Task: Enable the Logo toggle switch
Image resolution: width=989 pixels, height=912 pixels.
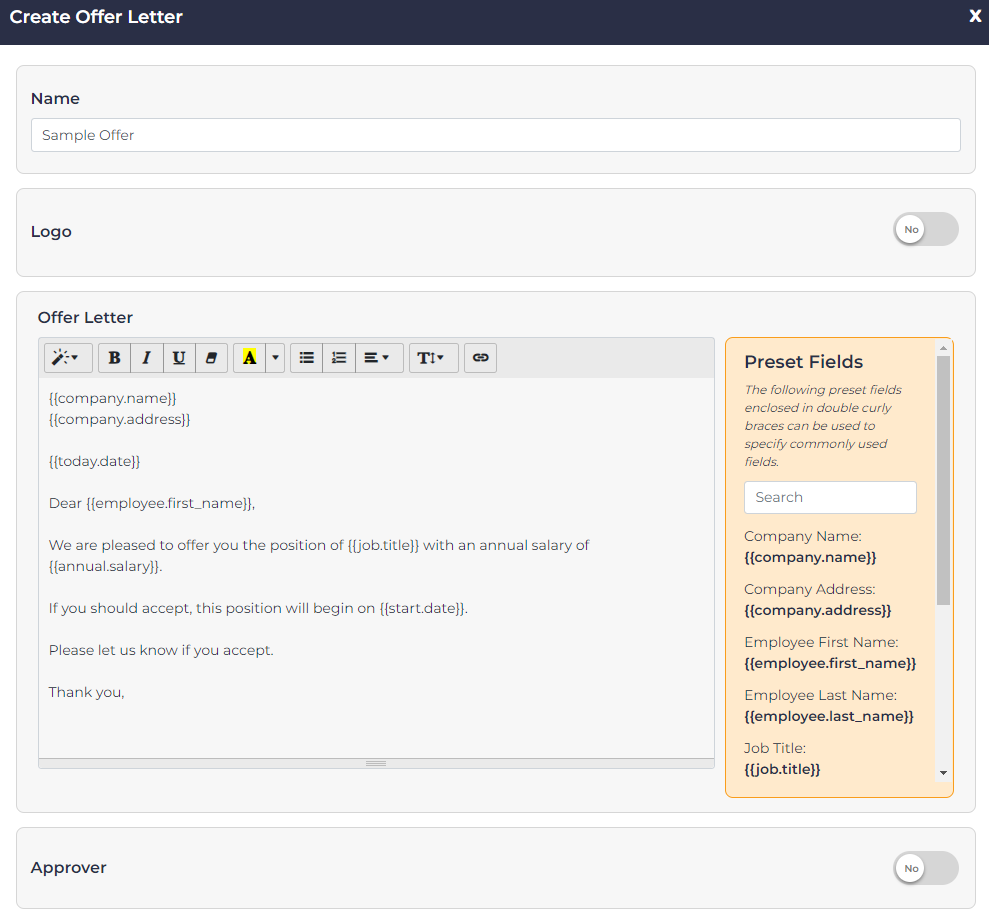Action: (925, 229)
